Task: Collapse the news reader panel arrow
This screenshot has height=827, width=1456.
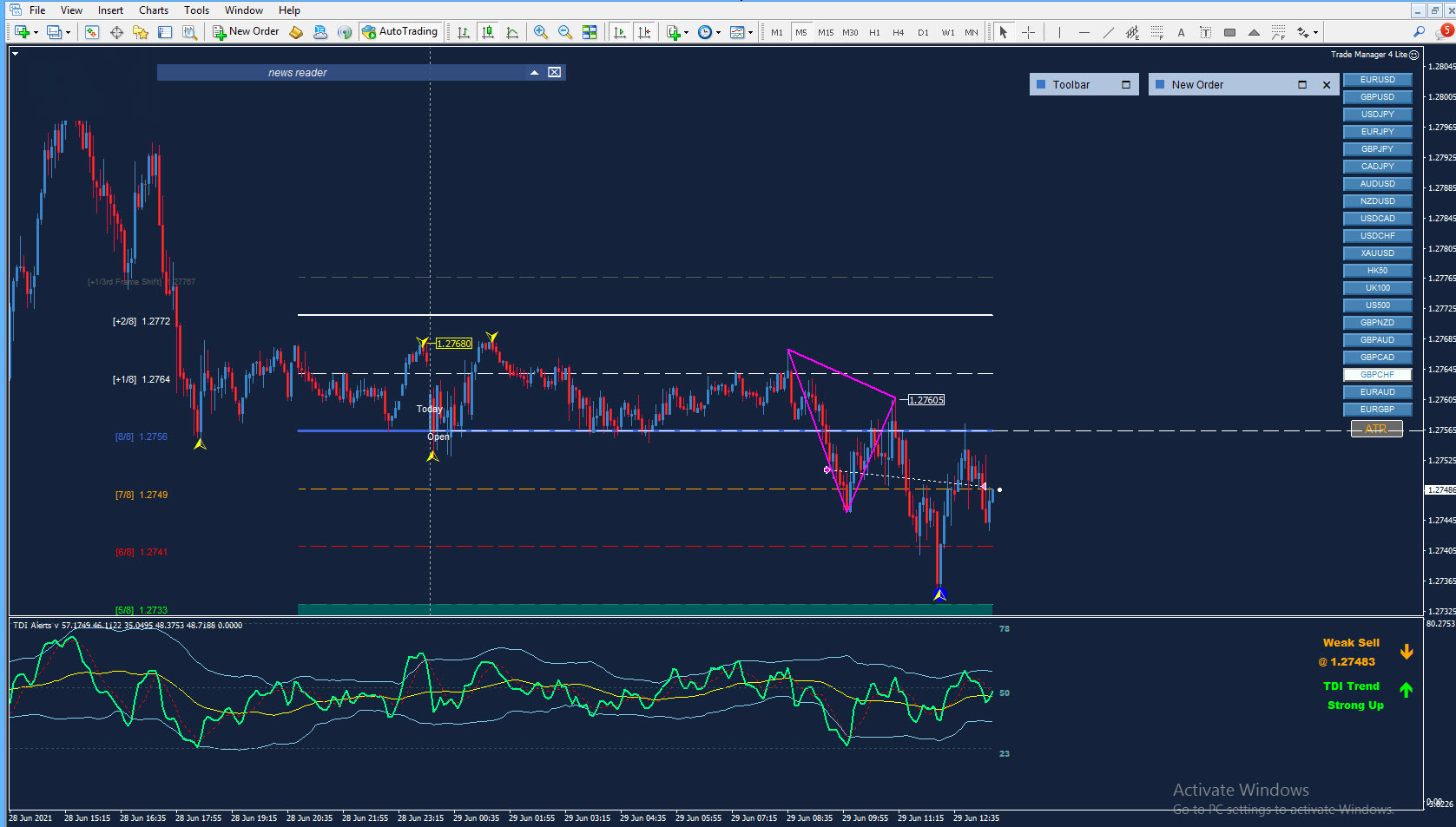Action: [x=535, y=73]
